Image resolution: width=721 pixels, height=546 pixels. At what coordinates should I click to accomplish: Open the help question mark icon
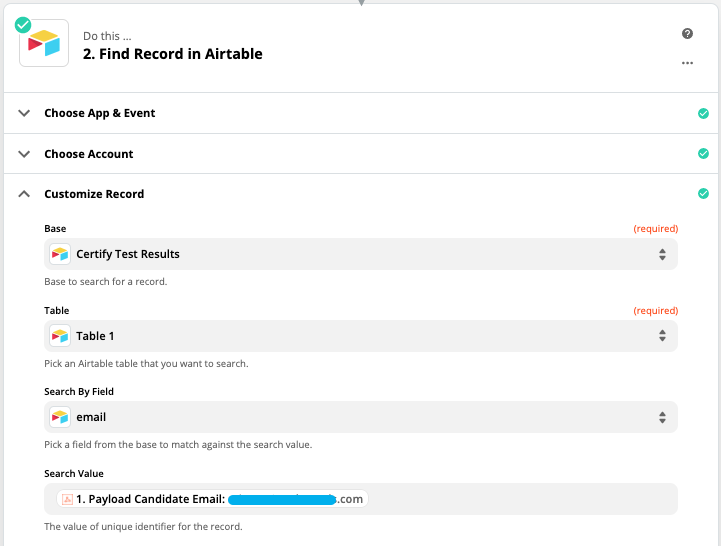(687, 34)
